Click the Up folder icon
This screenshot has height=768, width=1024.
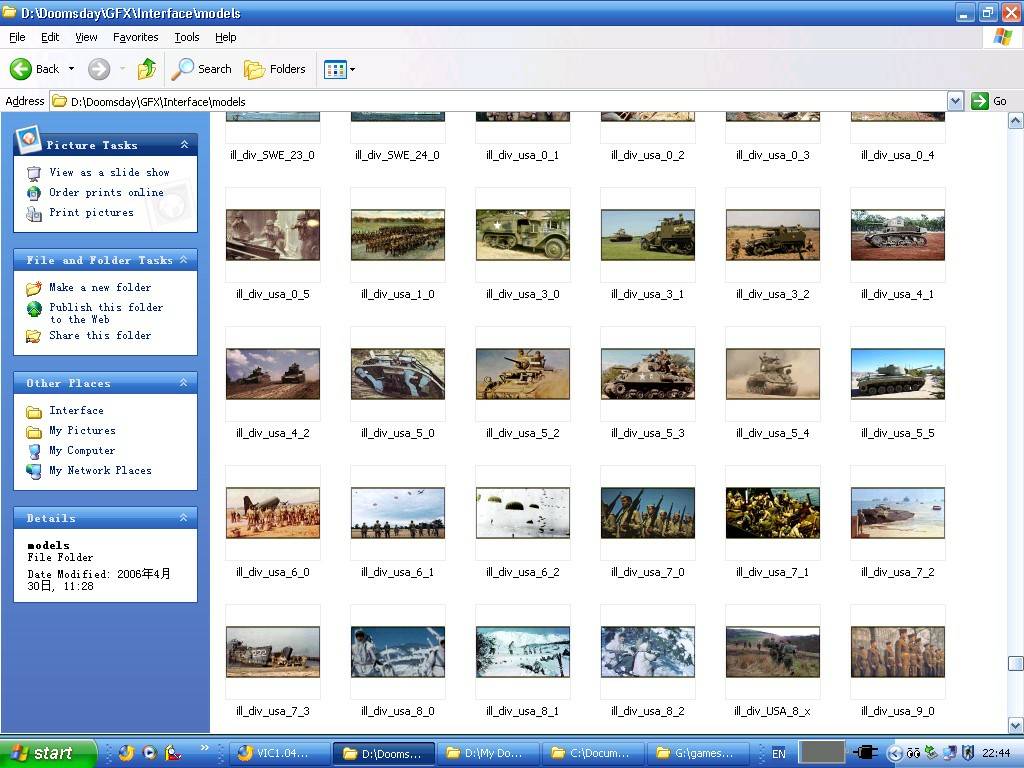147,69
